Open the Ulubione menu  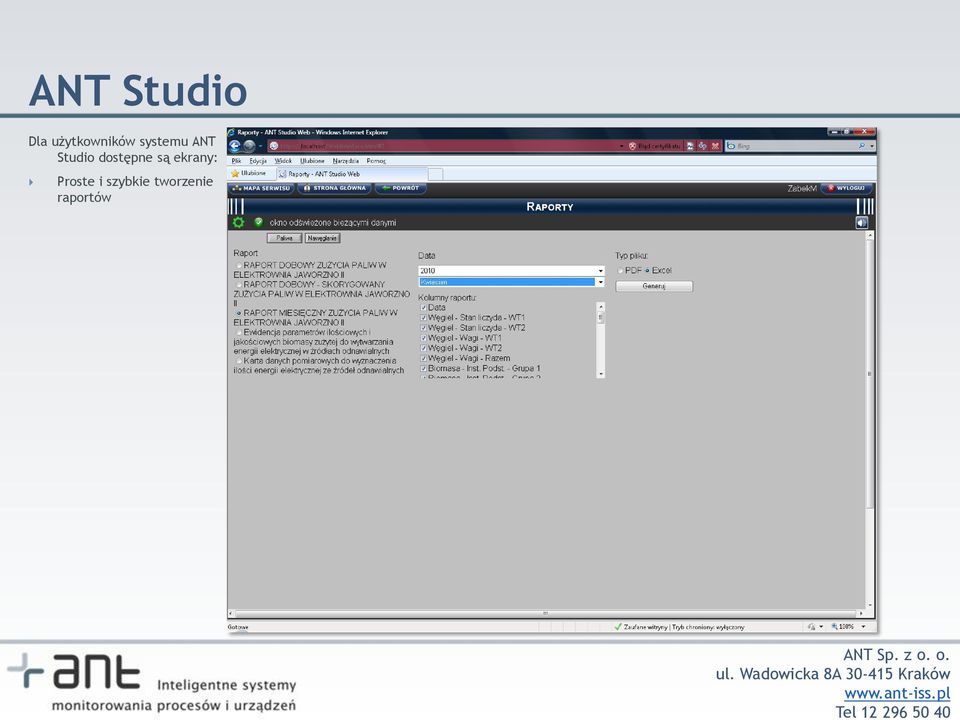coord(312,161)
